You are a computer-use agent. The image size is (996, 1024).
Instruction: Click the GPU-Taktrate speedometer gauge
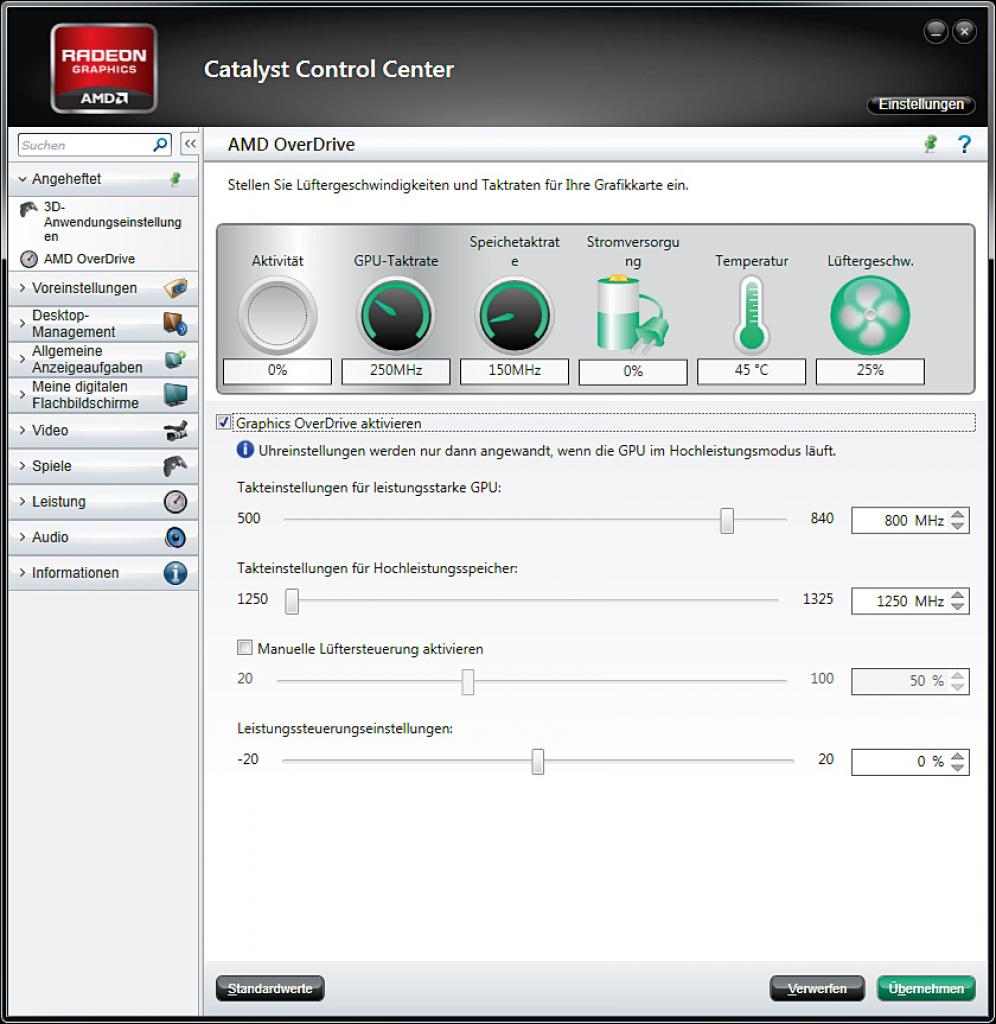pos(396,315)
